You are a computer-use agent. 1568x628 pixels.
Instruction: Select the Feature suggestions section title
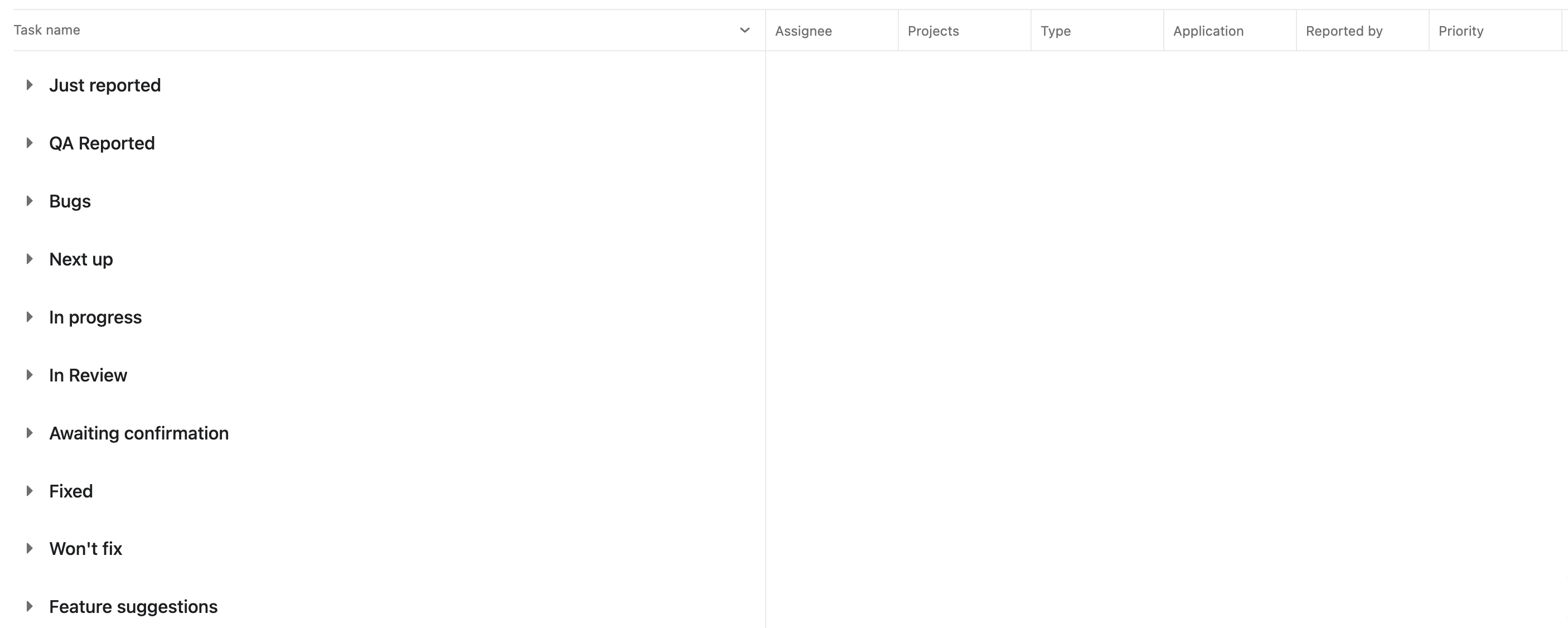coord(133,607)
